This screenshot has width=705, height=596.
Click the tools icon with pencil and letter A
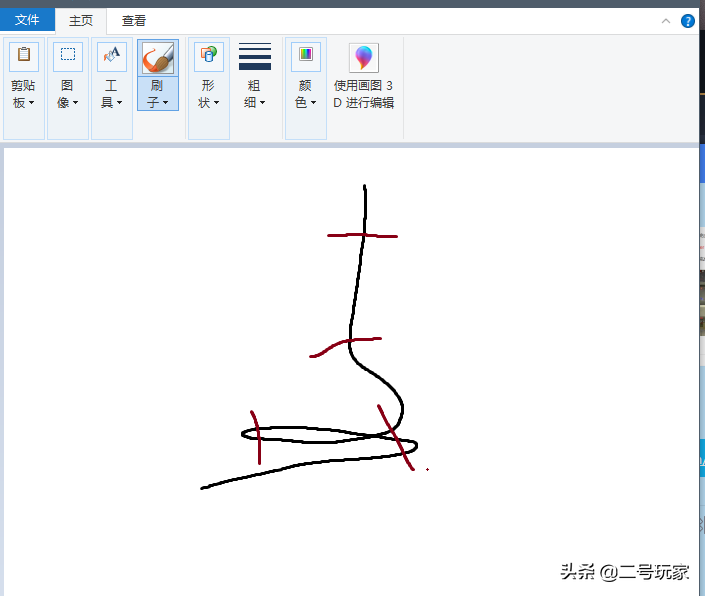[x=112, y=56]
